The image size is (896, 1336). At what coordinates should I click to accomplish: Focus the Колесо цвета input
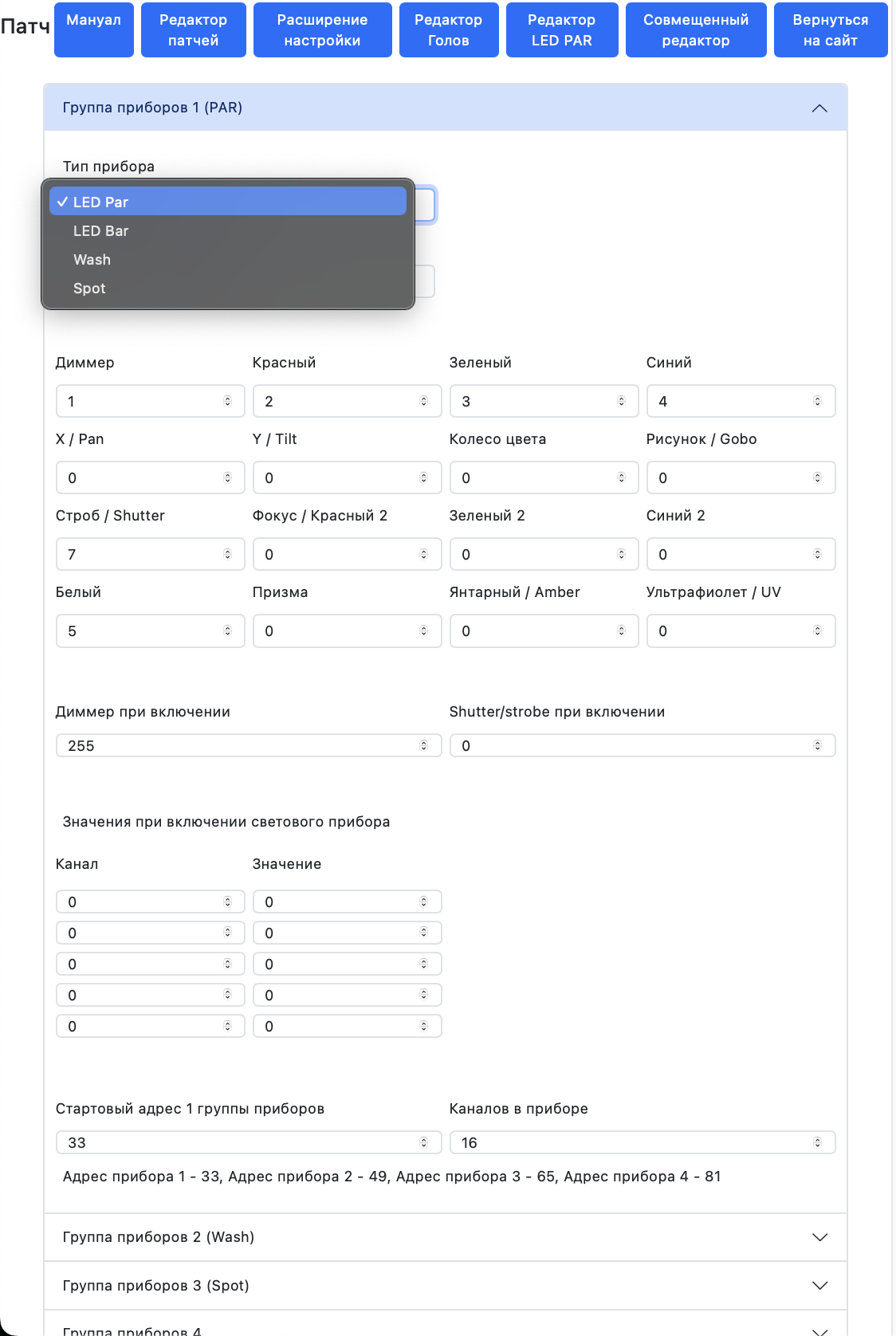tap(544, 477)
